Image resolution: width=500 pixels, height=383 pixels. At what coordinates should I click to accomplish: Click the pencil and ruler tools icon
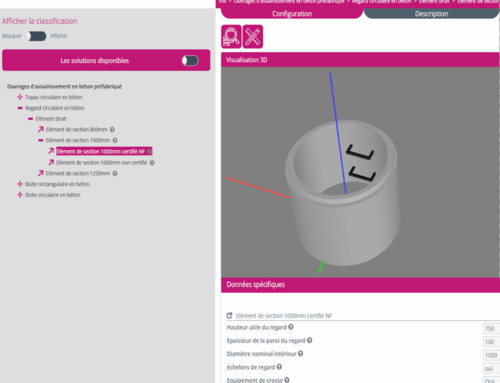point(253,37)
